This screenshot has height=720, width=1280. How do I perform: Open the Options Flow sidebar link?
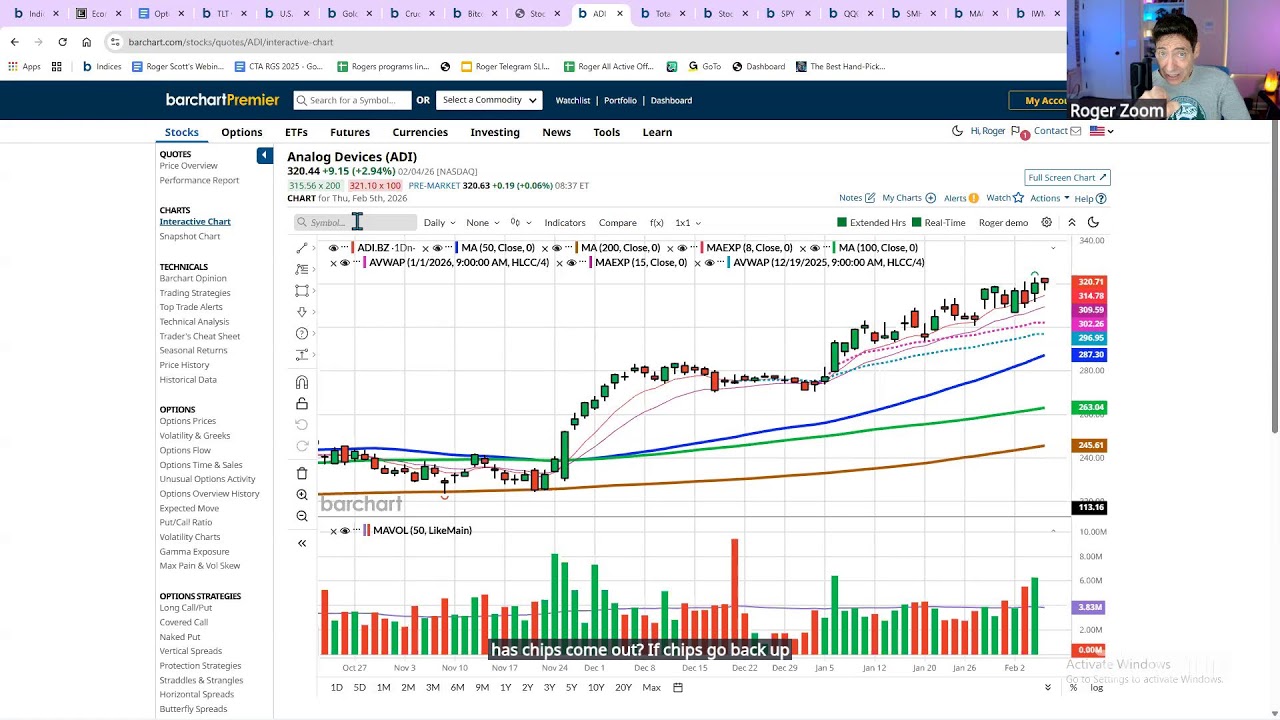185,450
